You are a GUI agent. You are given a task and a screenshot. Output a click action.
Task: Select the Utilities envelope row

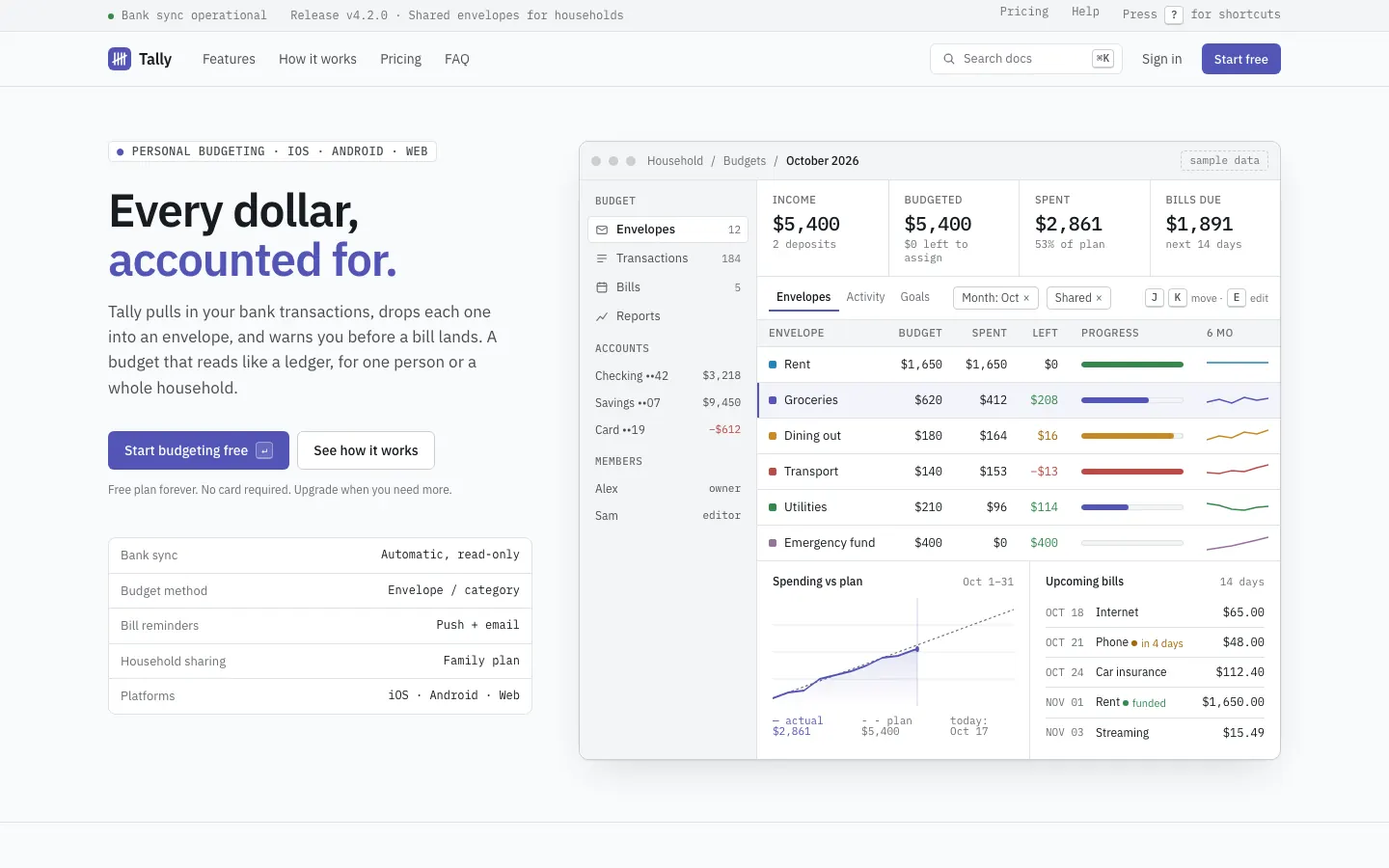coord(1019,507)
